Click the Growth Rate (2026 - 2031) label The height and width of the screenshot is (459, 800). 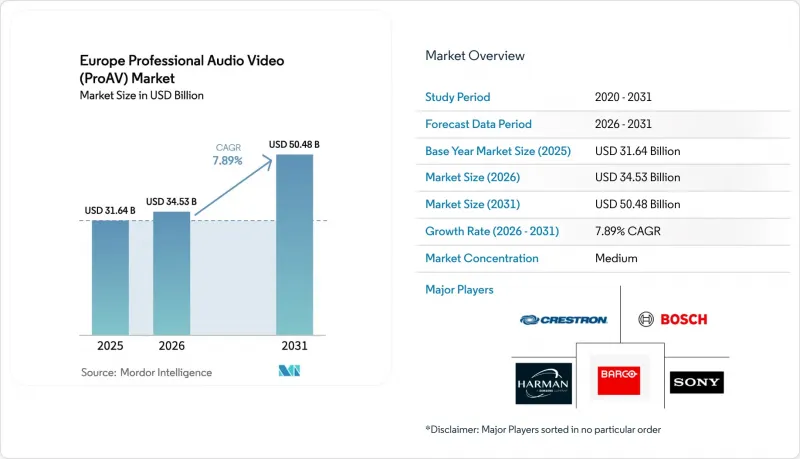[492, 231]
